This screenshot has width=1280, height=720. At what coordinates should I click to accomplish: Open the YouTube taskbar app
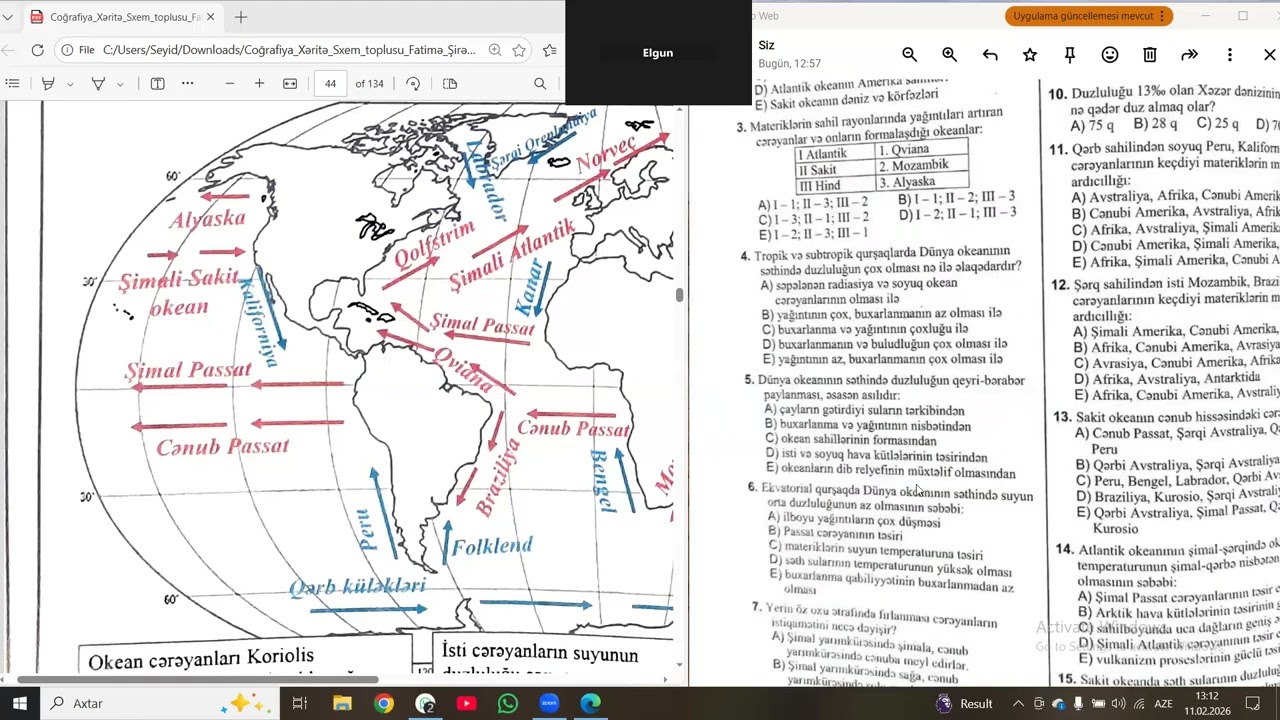pyautogui.click(x=466, y=703)
